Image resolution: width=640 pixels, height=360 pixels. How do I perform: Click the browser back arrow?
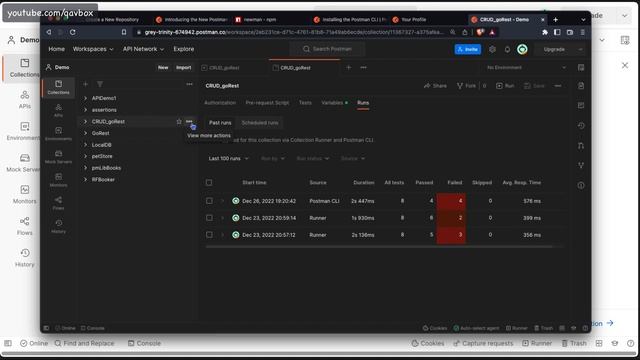click(x=49, y=32)
